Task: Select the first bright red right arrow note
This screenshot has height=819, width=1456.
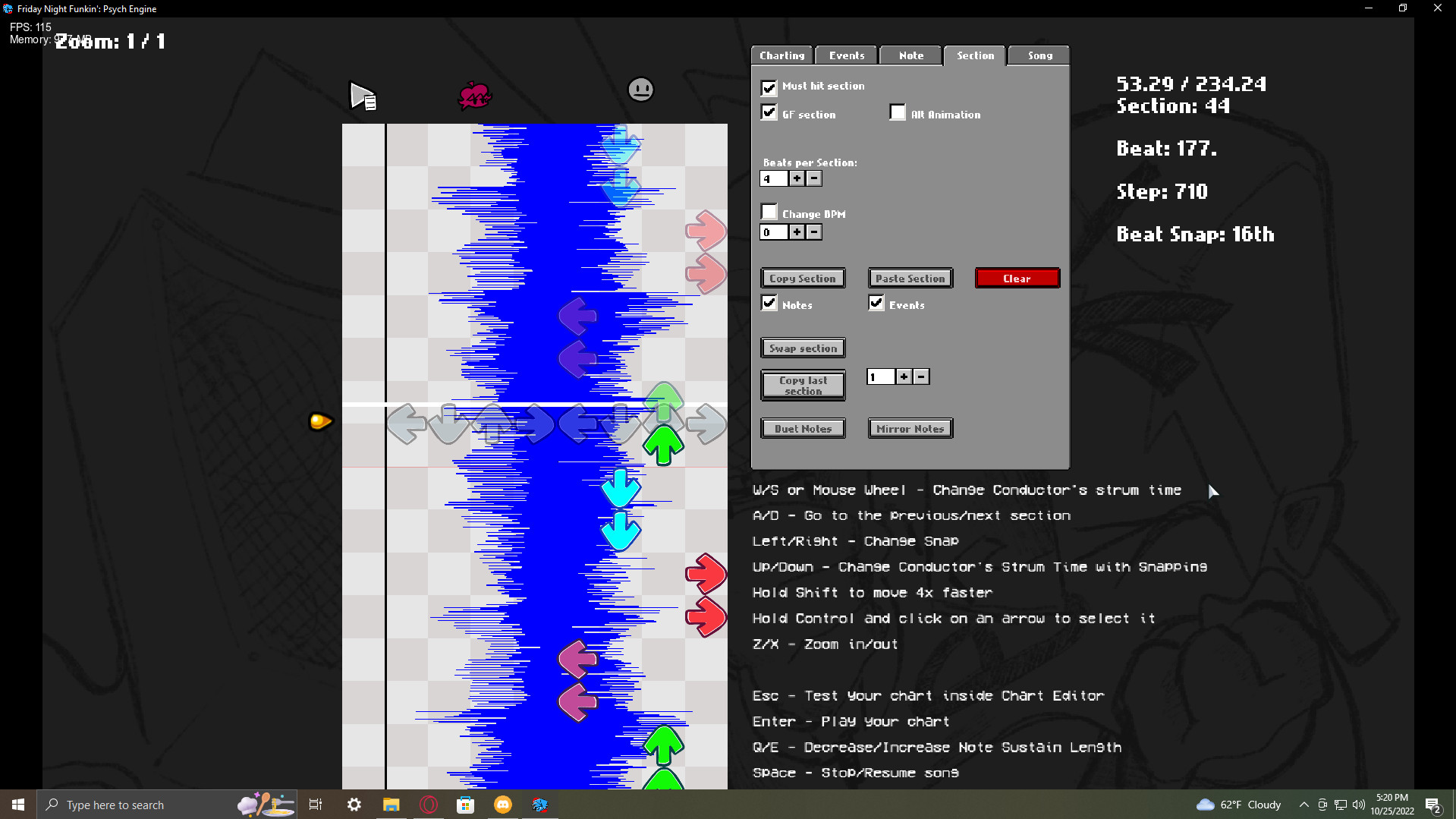Action: coord(706,574)
